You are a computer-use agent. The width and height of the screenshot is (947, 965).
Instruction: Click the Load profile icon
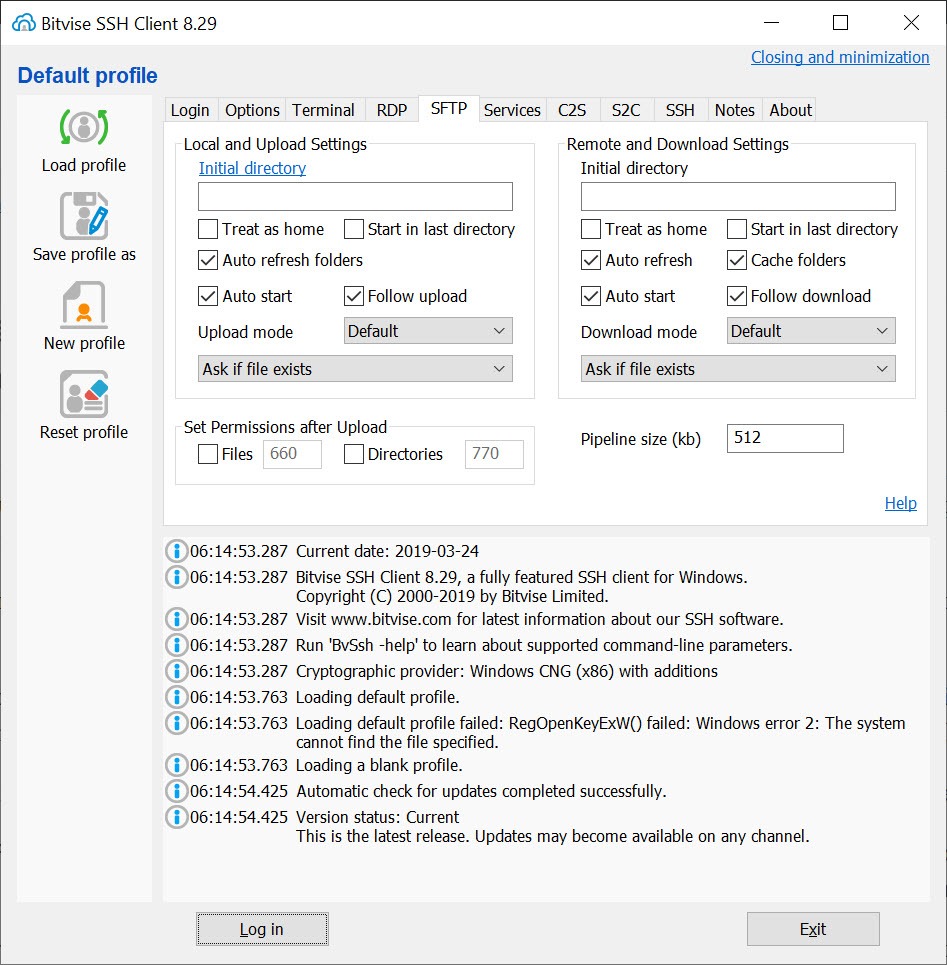[x=84, y=127]
